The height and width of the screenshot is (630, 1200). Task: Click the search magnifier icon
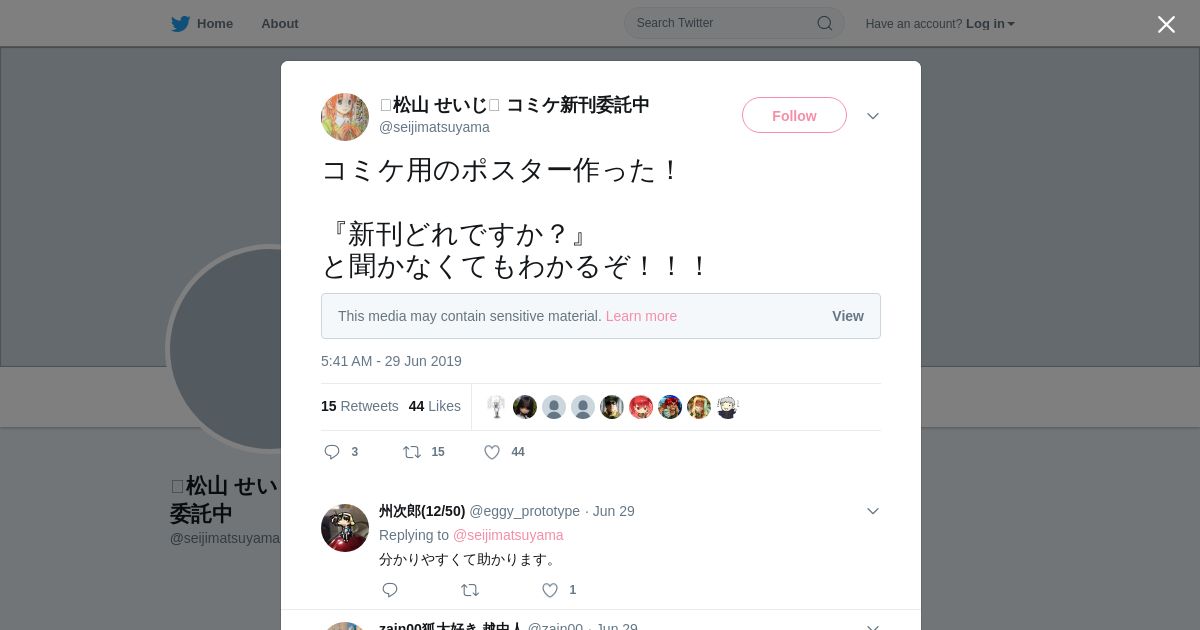[x=825, y=23]
